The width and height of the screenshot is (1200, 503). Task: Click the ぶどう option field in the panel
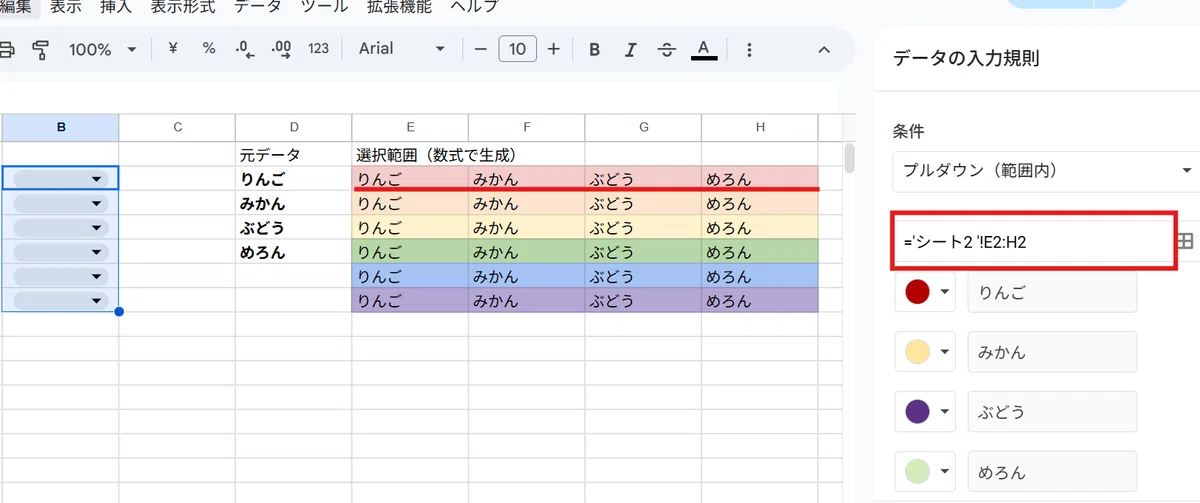click(1052, 411)
